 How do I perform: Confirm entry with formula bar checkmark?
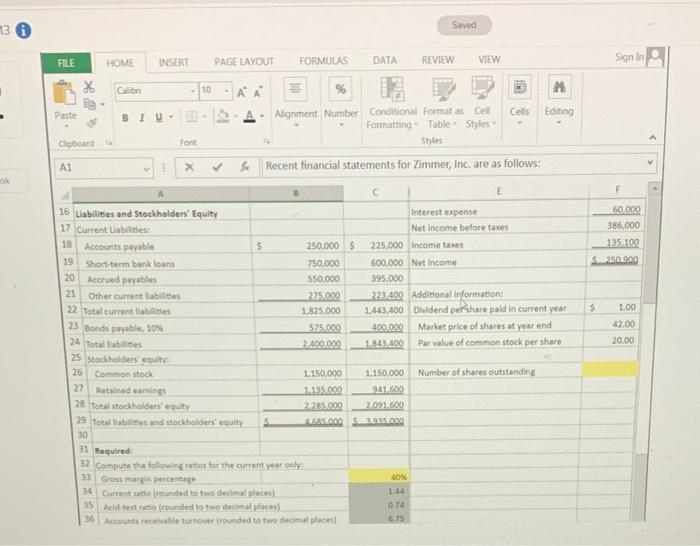click(217, 167)
